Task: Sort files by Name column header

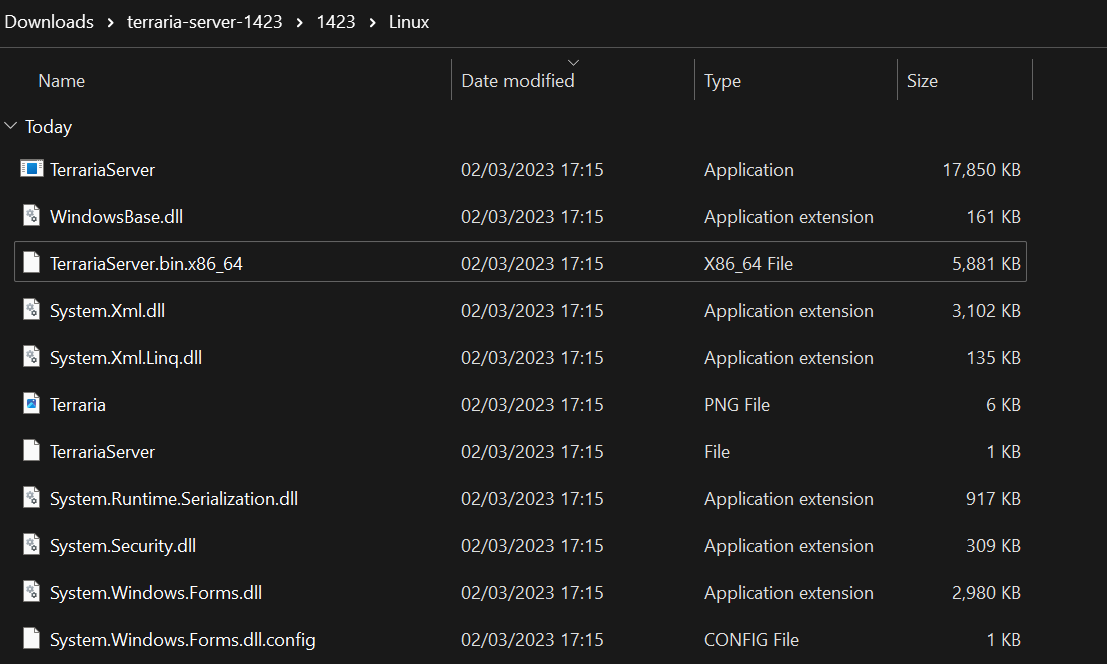Action: [61, 81]
